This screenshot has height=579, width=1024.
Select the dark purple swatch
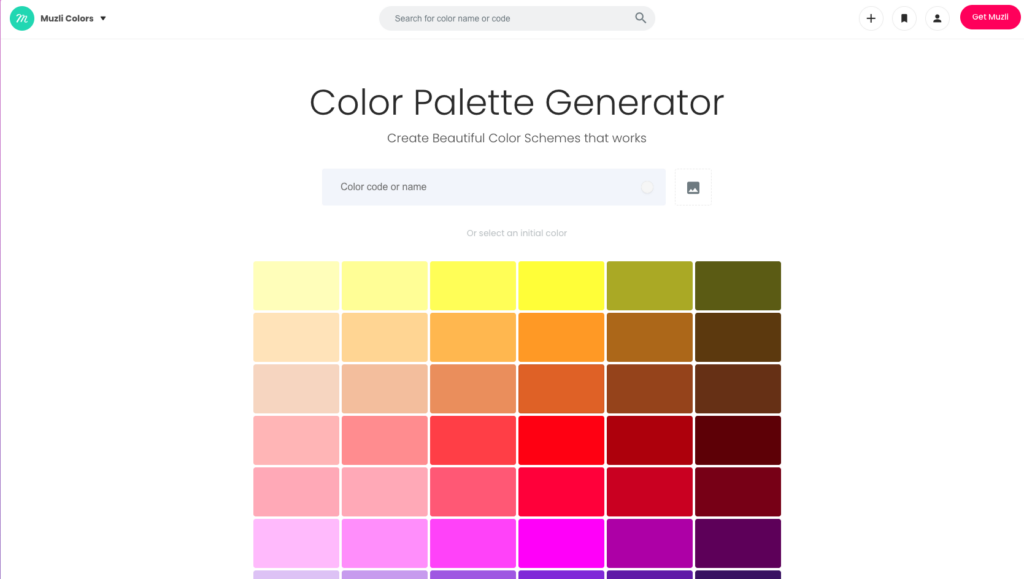(x=738, y=543)
